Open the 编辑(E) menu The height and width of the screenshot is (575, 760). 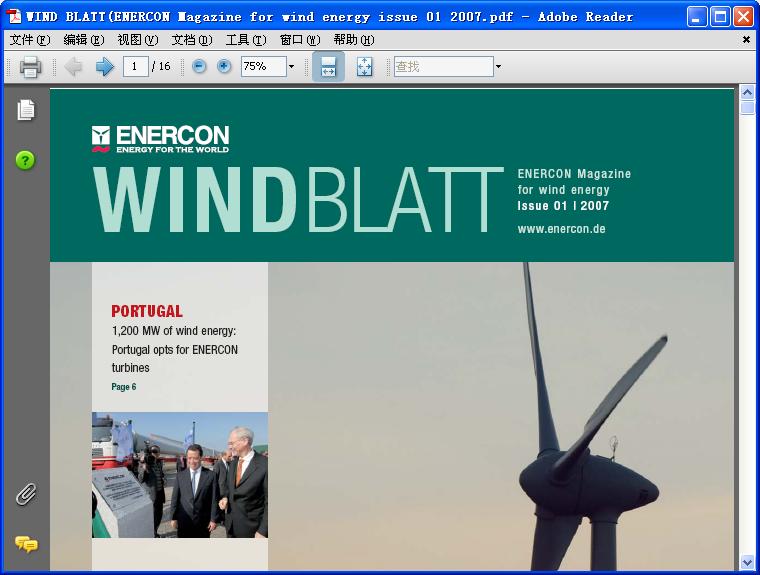(x=84, y=40)
